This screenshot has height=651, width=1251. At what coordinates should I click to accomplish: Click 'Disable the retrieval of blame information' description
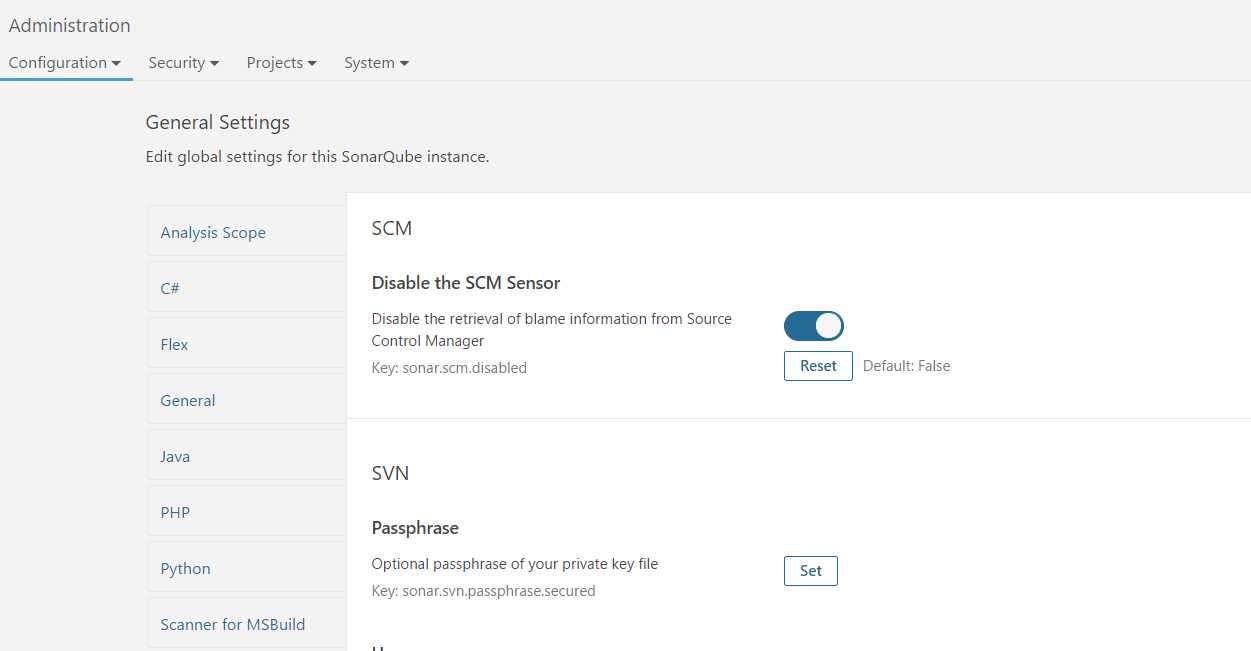click(x=552, y=330)
